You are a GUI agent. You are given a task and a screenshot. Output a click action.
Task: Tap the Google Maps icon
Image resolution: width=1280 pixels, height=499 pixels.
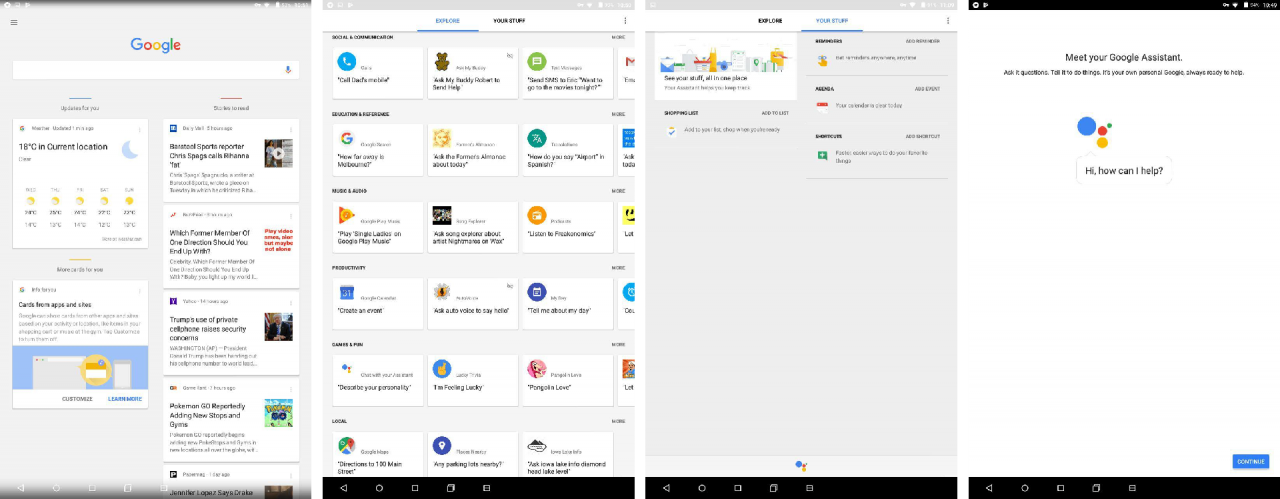tap(347, 446)
